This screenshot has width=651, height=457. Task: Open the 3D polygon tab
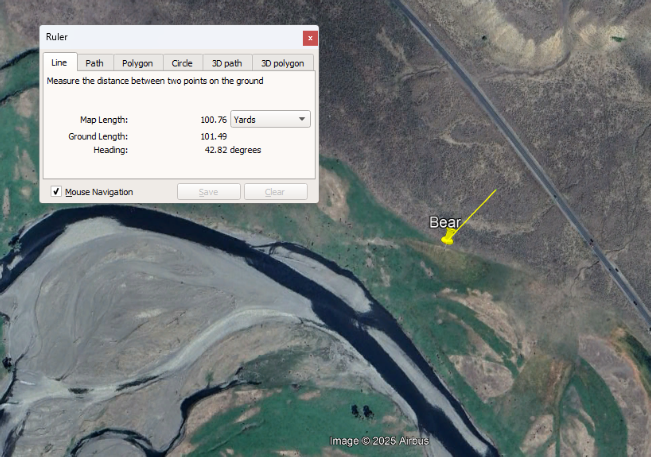[282, 62]
